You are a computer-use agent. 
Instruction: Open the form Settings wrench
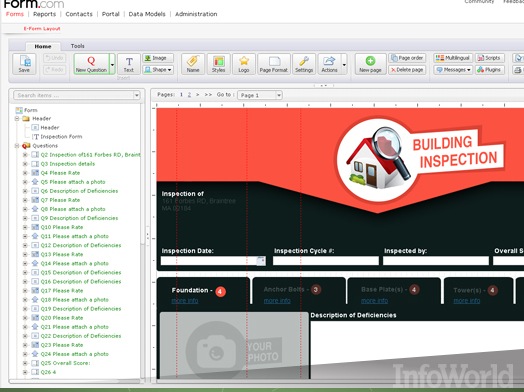tap(304, 63)
